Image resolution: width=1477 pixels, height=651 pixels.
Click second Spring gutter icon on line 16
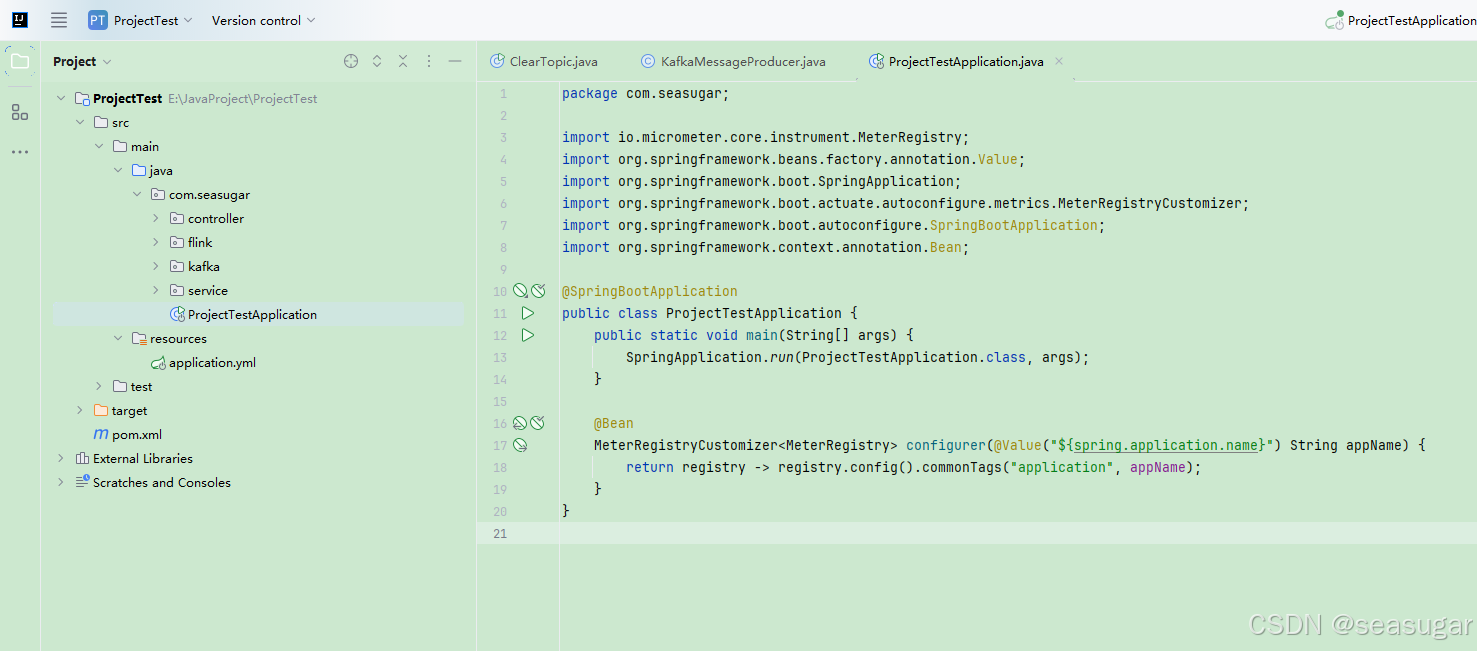(538, 423)
